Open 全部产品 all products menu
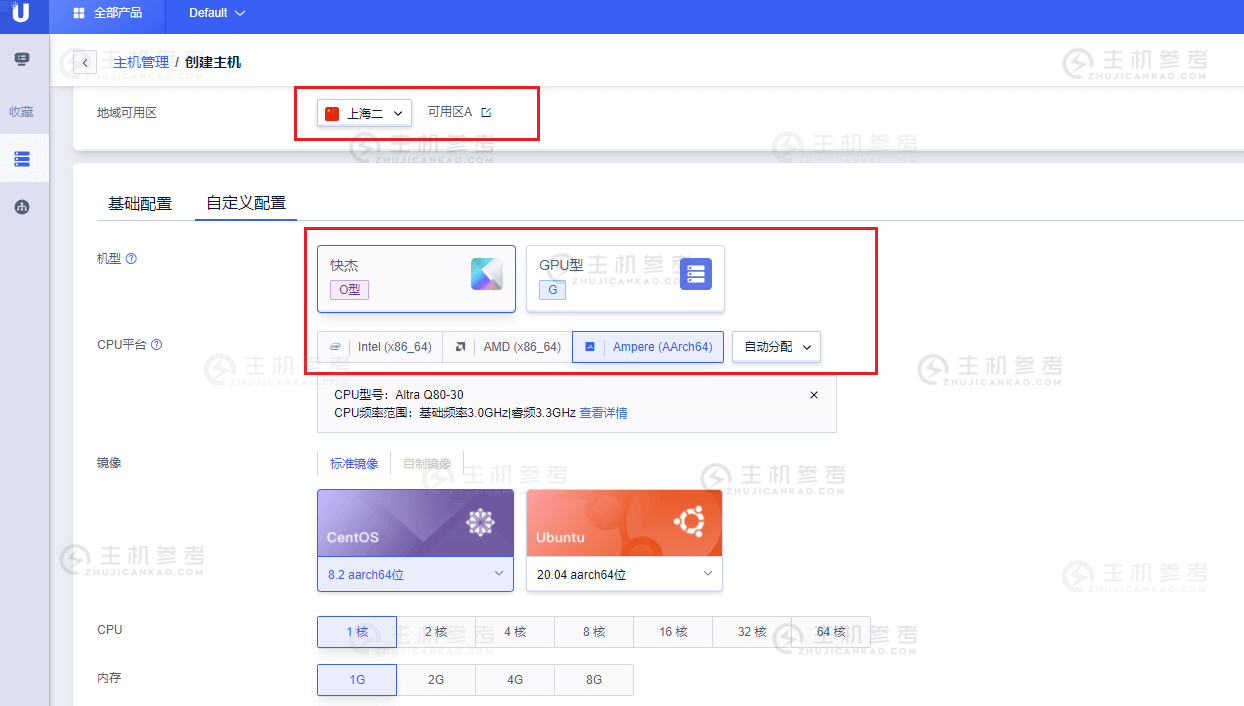 (x=108, y=14)
